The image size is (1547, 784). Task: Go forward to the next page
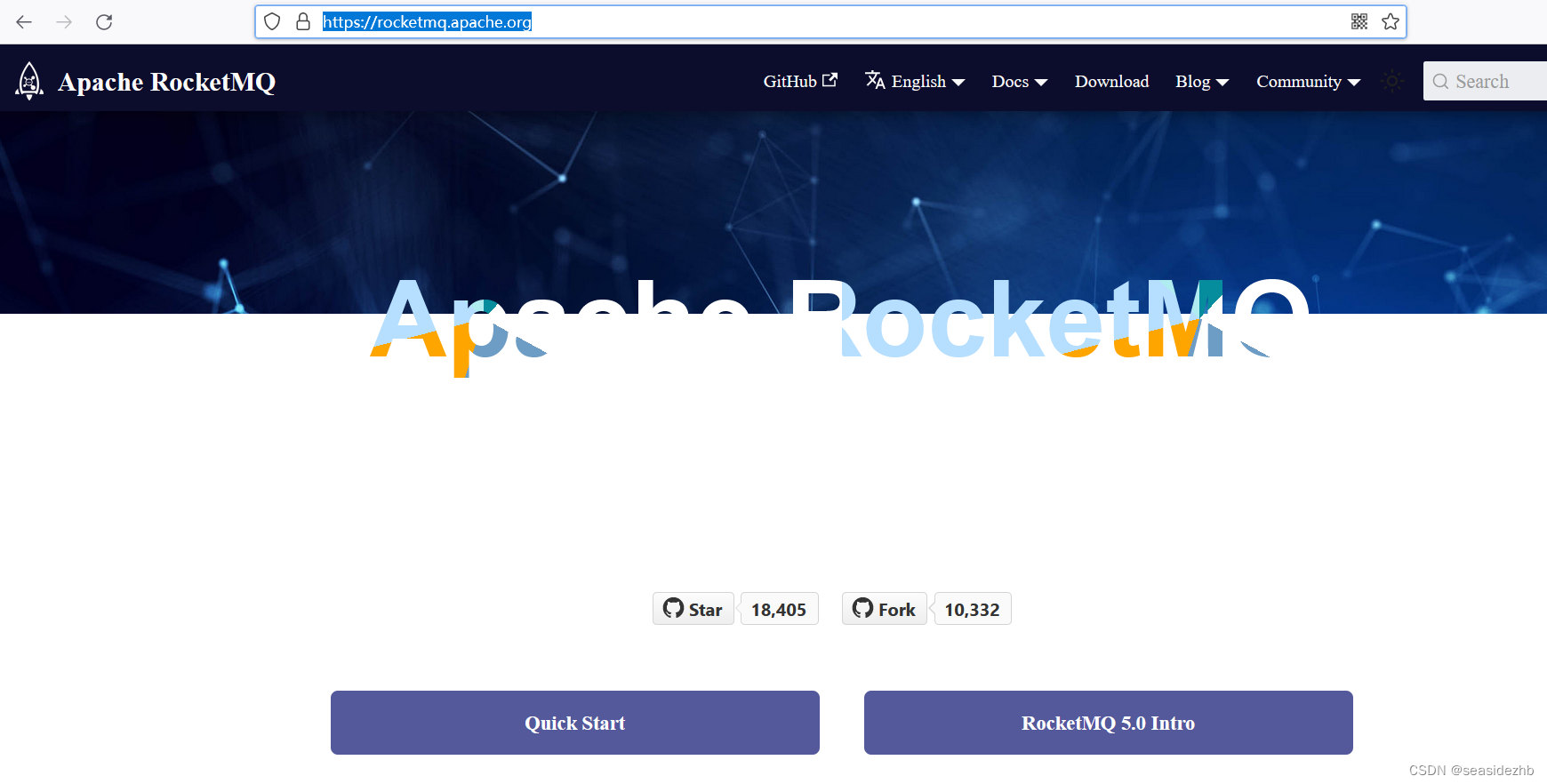(x=64, y=22)
